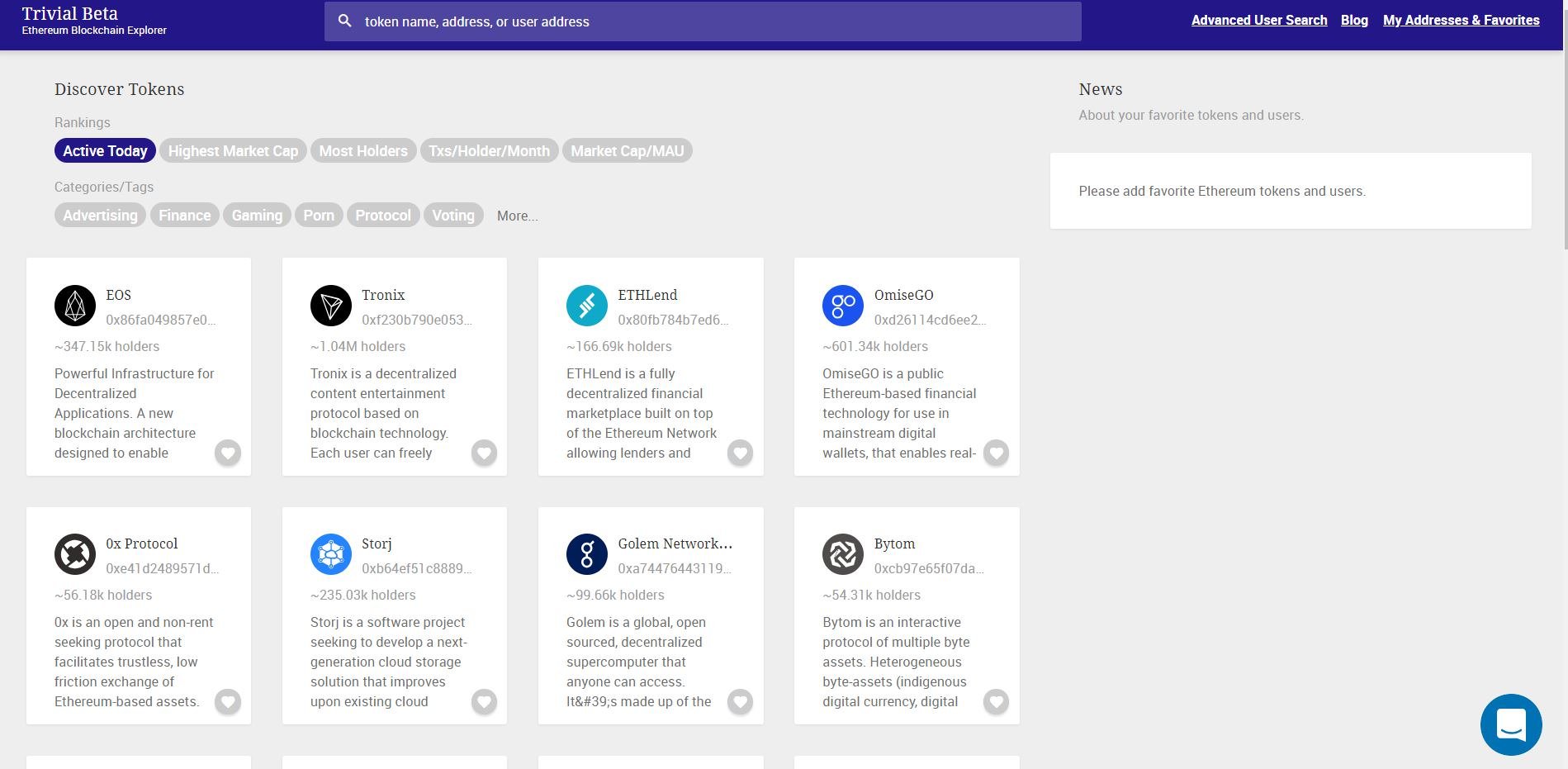The width and height of the screenshot is (1568, 769).
Task: Click the ~347.15k holders count
Action: pyautogui.click(x=107, y=346)
